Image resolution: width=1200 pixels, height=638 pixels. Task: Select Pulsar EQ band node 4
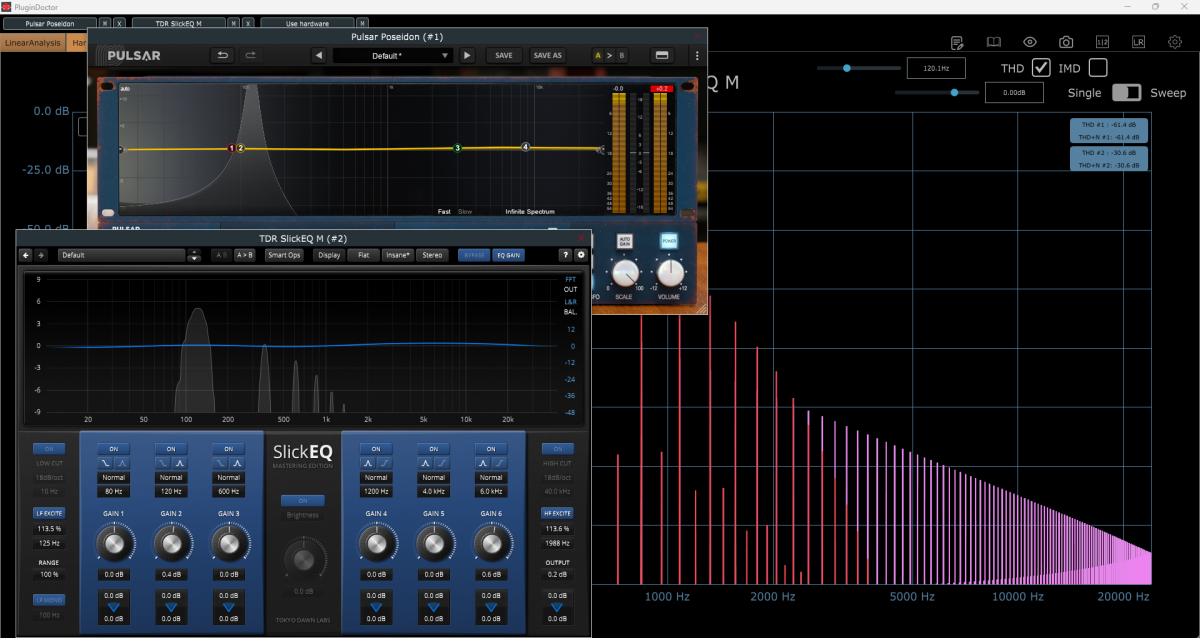tap(525, 147)
